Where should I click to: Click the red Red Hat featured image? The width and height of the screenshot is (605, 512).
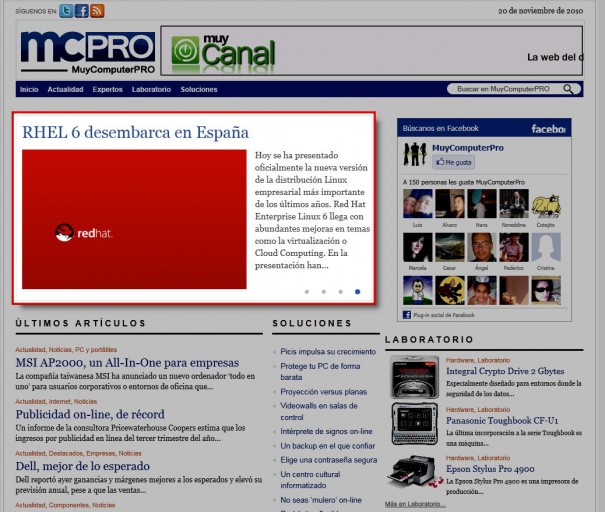(x=134, y=219)
